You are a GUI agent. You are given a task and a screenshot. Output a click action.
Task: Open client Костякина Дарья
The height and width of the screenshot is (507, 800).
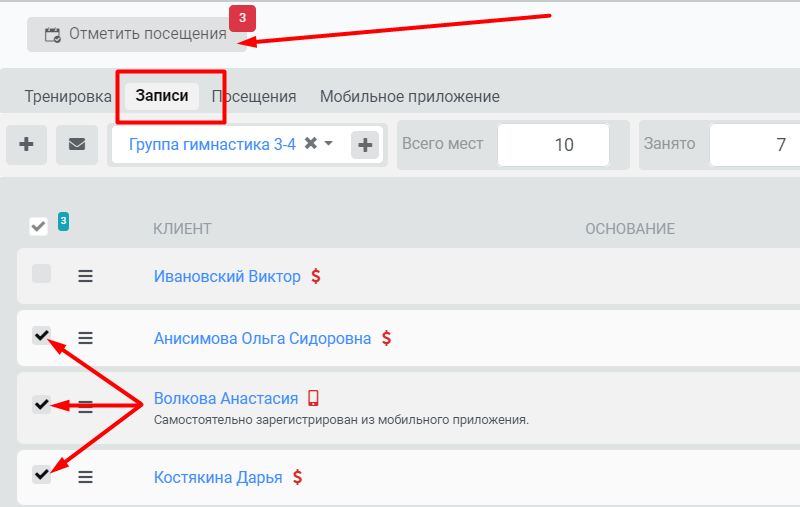point(218,477)
